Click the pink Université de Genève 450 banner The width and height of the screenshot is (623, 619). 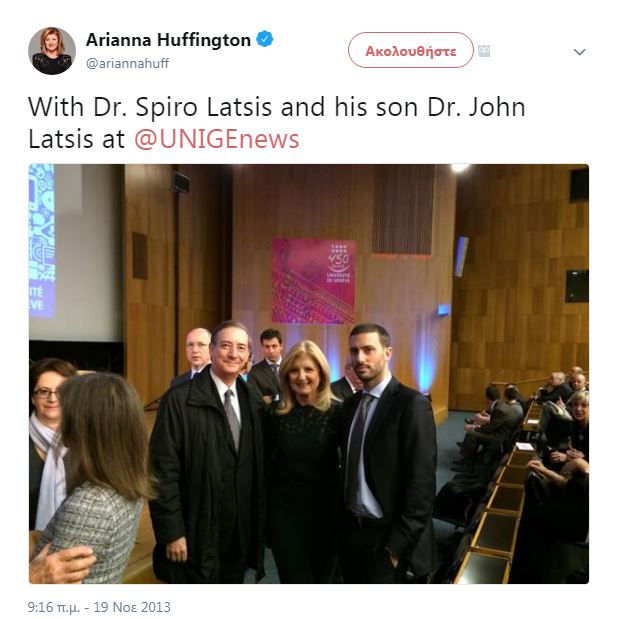tap(313, 280)
